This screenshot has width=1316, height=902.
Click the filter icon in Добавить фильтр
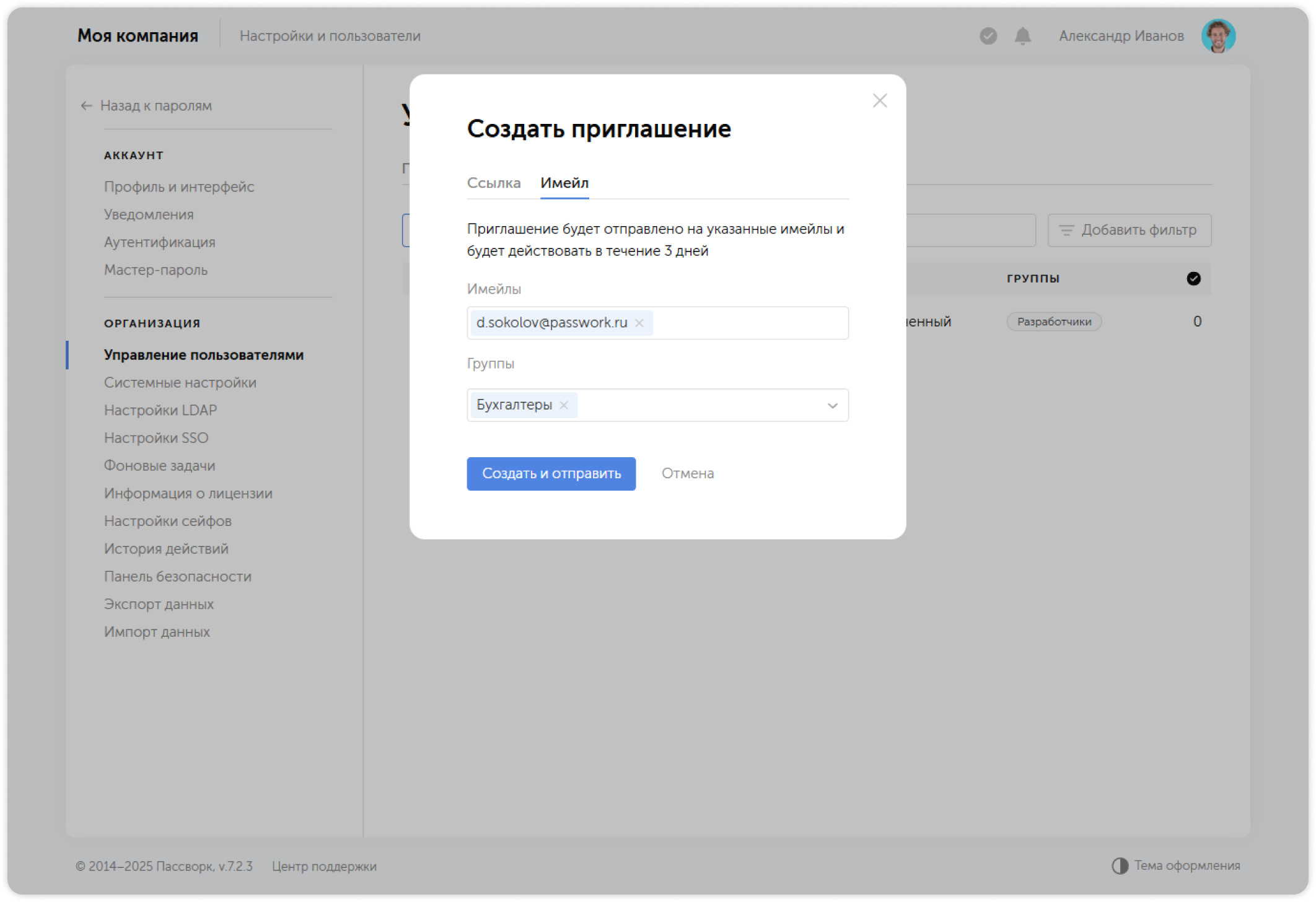1066,230
